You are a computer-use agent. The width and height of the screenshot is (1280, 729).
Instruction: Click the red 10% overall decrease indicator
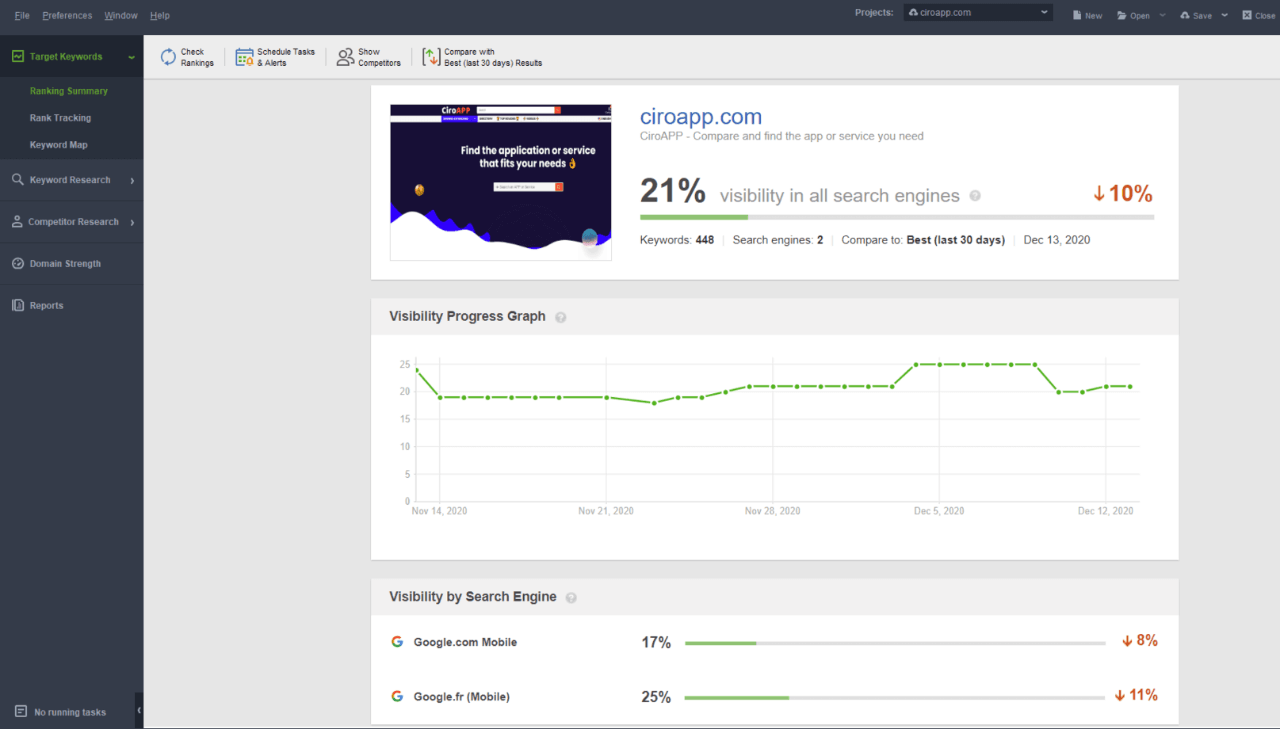[x=1122, y=193]
